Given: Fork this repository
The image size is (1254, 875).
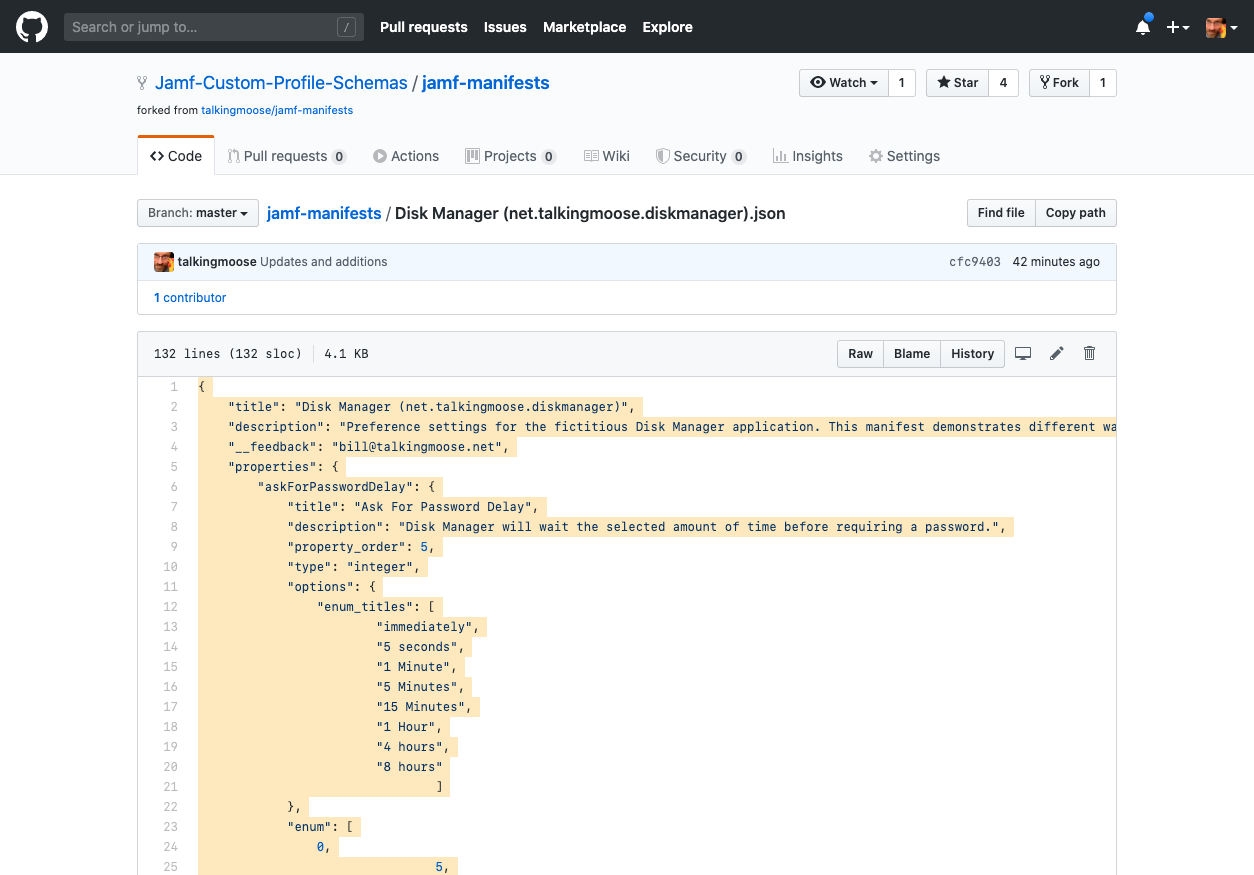Looking at the screenshot, I should point(1059,83).
